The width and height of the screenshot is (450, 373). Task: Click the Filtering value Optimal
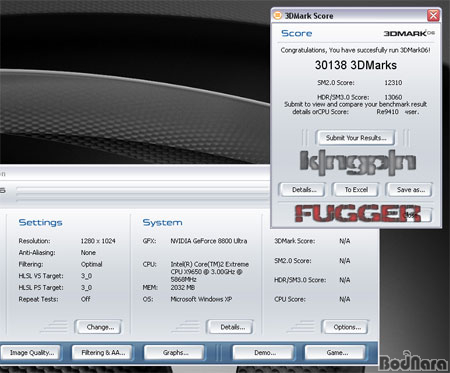(91, 264)
